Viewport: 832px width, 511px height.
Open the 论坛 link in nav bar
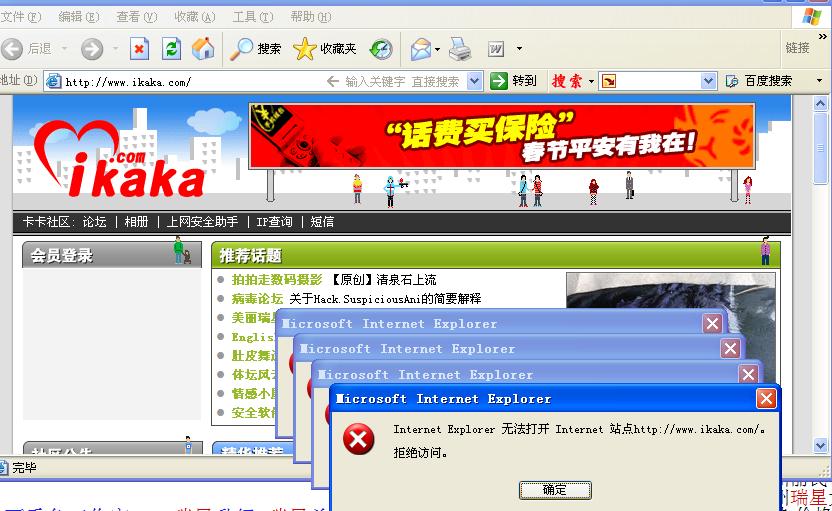click(x=94, y=222)
